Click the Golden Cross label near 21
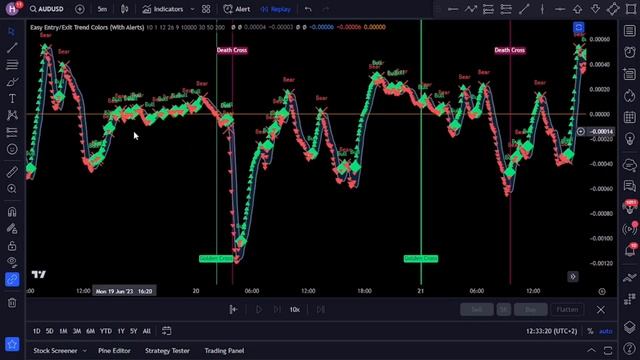Screen dimensions: 640x360 [x=421, y=259]
